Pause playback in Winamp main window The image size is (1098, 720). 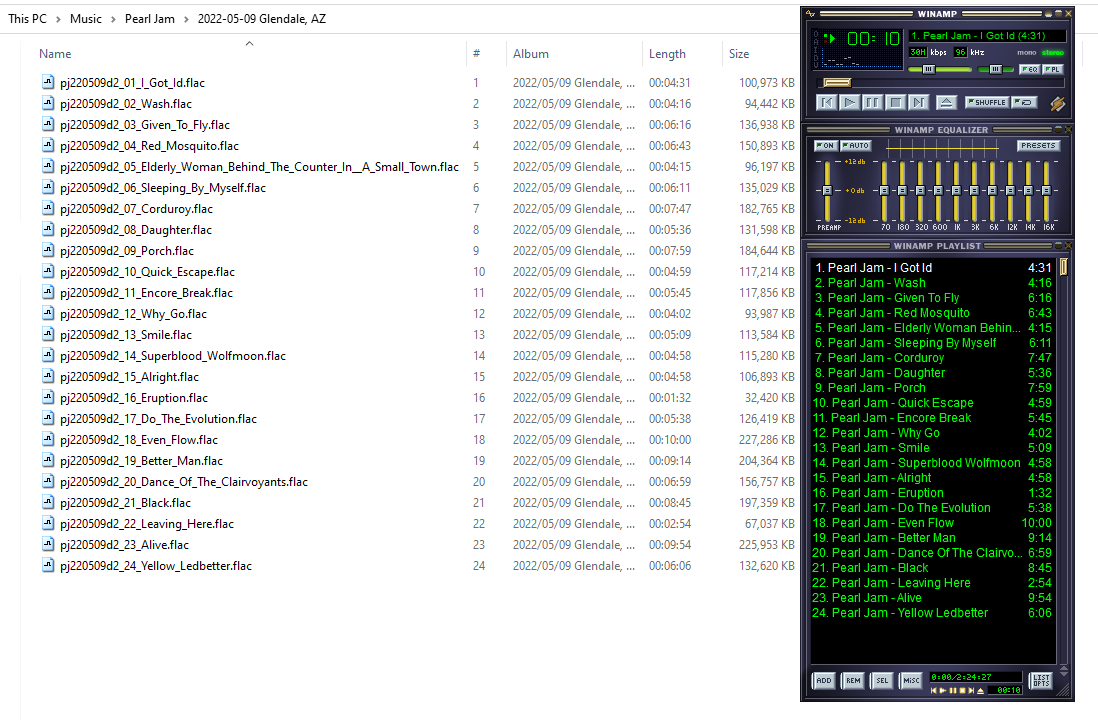pos(872,103)
